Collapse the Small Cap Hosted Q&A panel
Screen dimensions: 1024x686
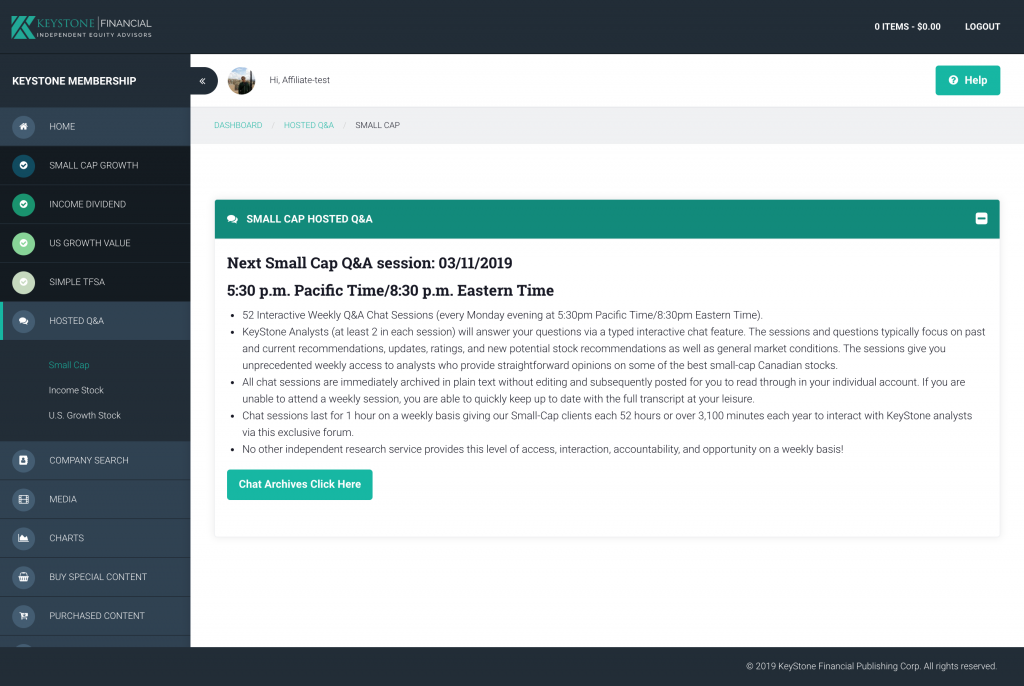[981, 219]
